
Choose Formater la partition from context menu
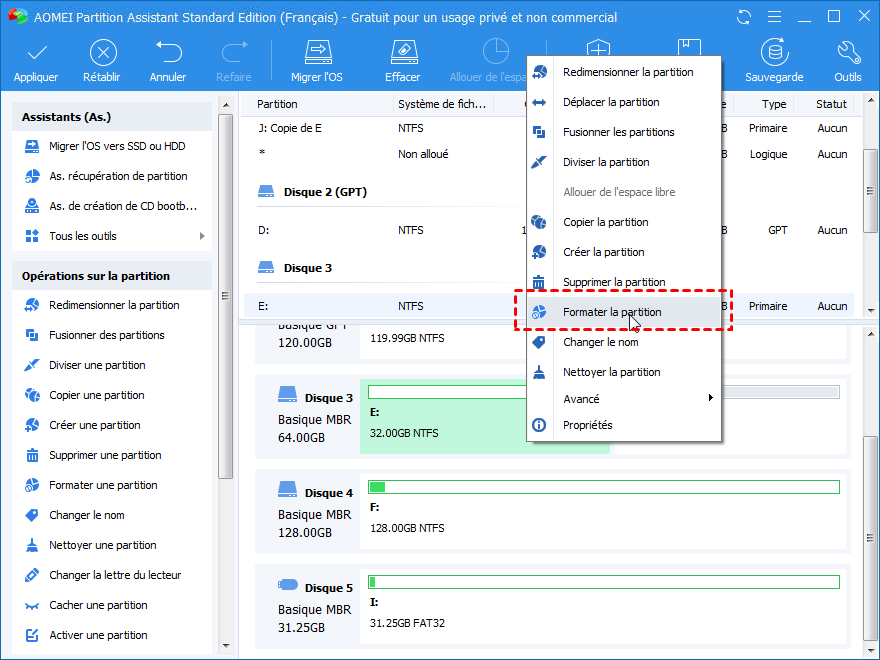click(612, 312)
